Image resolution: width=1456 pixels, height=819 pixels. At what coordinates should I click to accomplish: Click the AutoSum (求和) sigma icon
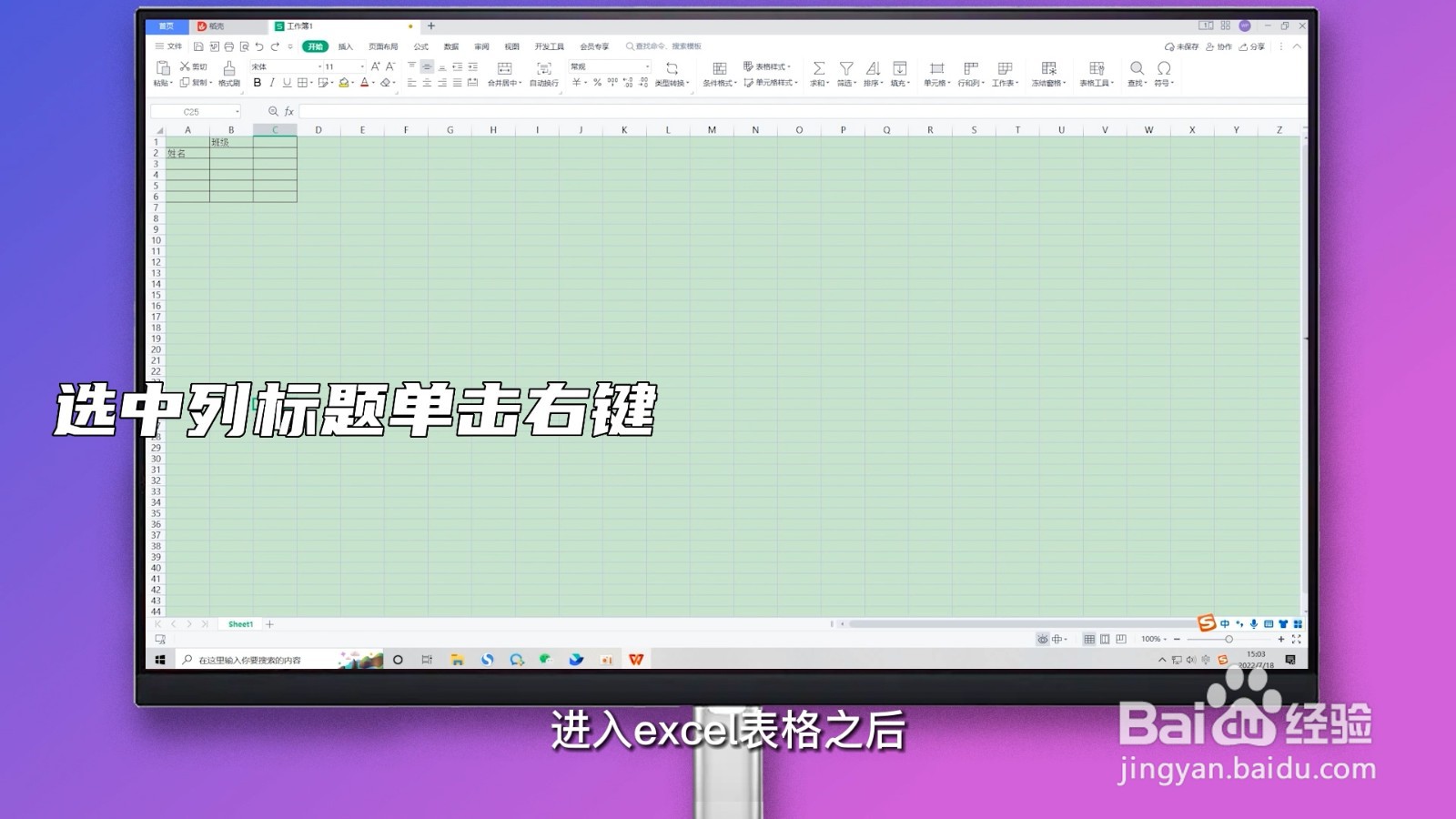click(x=819, y=68)
